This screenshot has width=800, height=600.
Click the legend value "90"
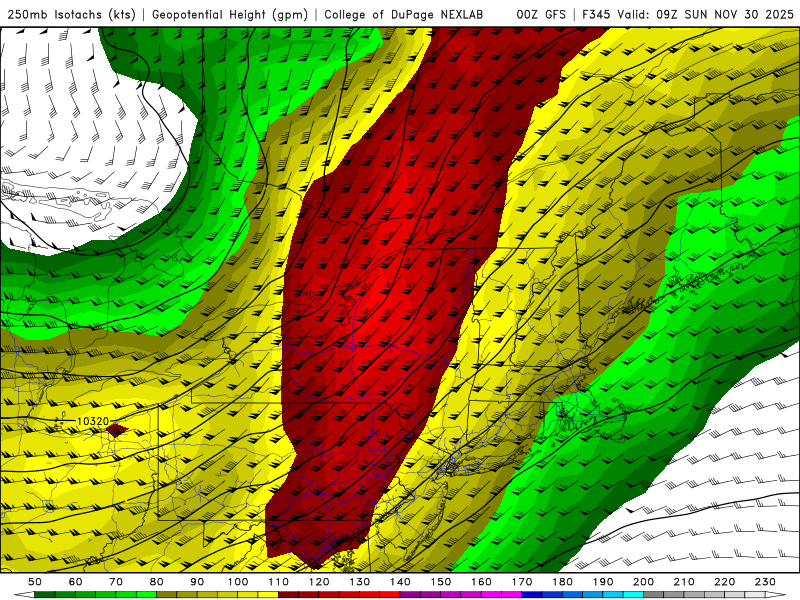click(x=197, y=582)
